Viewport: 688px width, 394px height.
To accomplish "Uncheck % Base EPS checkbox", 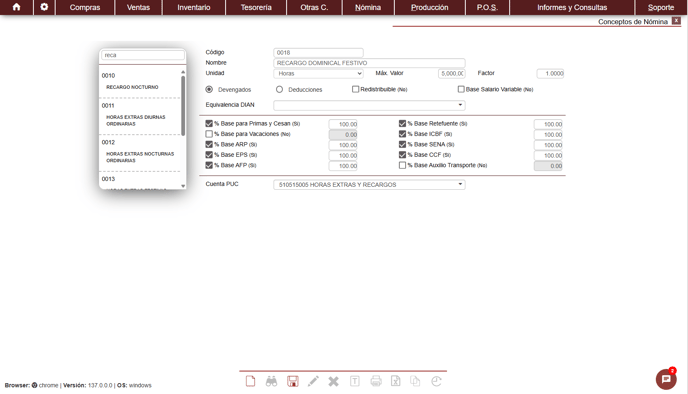I will 209,155.
